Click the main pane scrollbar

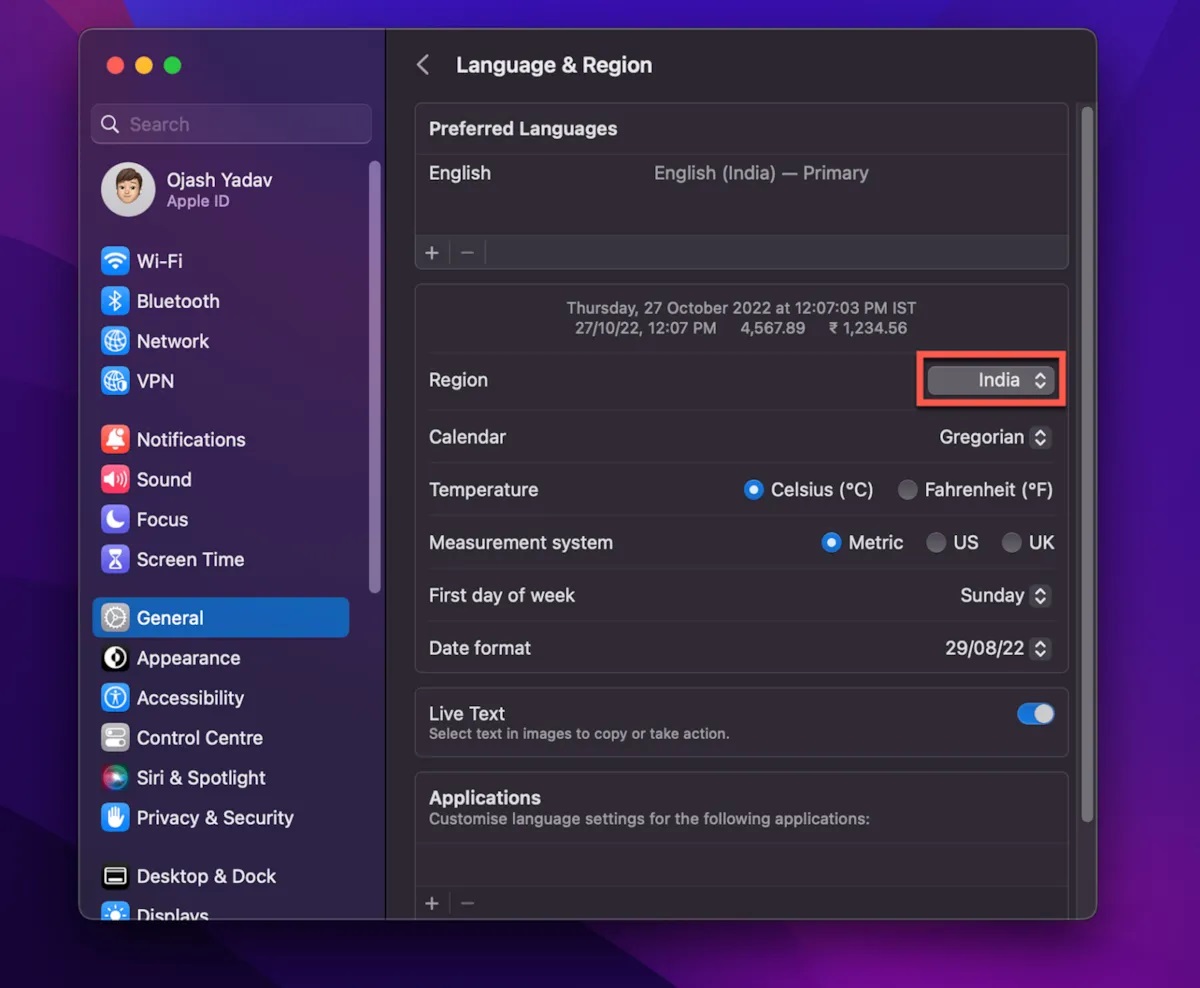tap(1086, 463)
